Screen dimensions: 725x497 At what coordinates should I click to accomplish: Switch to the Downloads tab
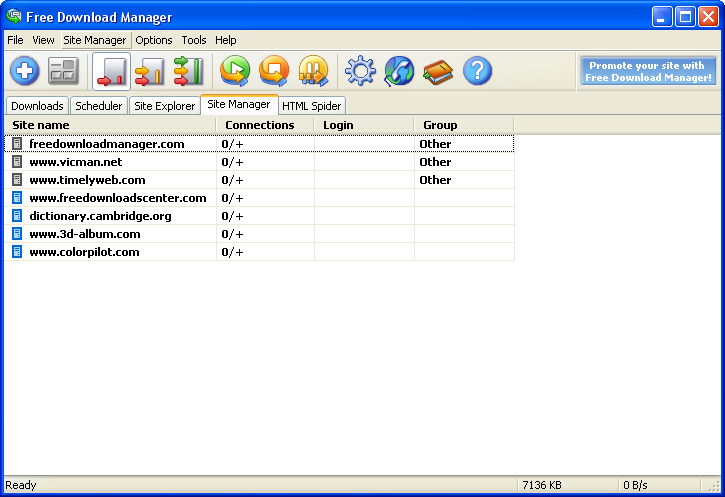37,106
